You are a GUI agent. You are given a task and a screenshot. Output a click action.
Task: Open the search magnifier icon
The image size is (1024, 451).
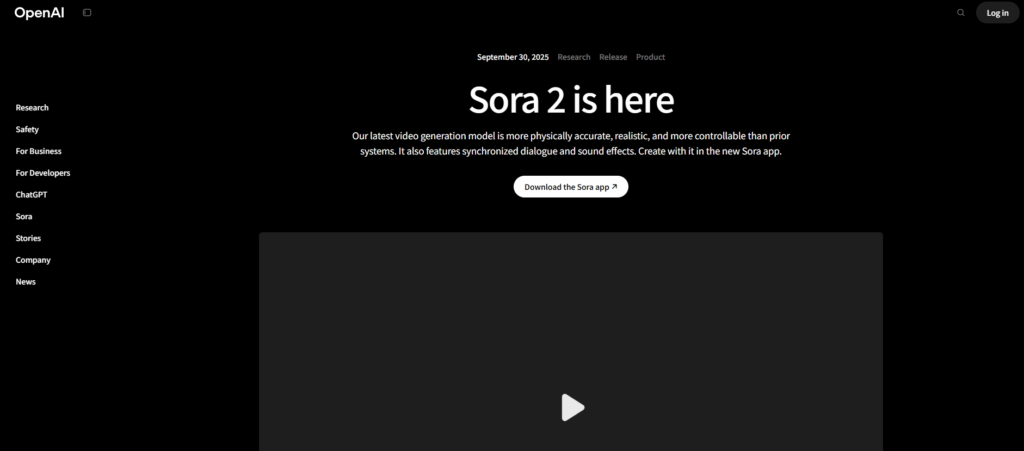coord(961,12)
